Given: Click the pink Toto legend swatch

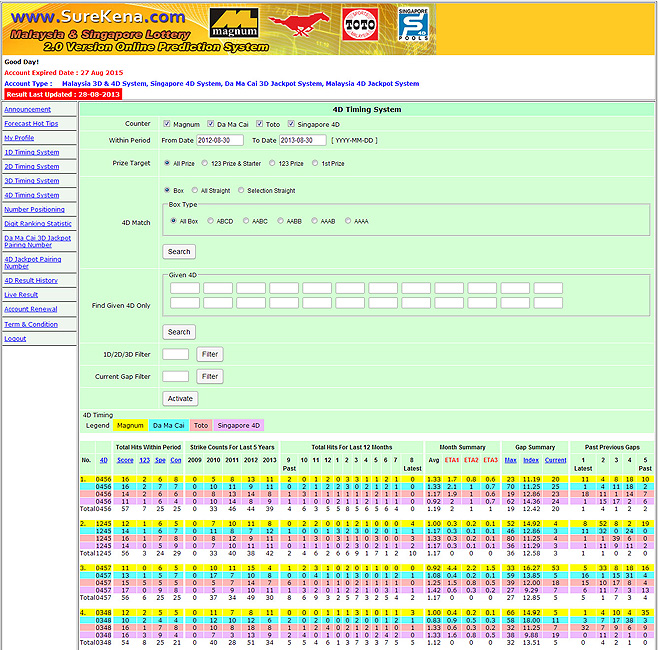Looking at the screenshot, I should coord(201,426).
